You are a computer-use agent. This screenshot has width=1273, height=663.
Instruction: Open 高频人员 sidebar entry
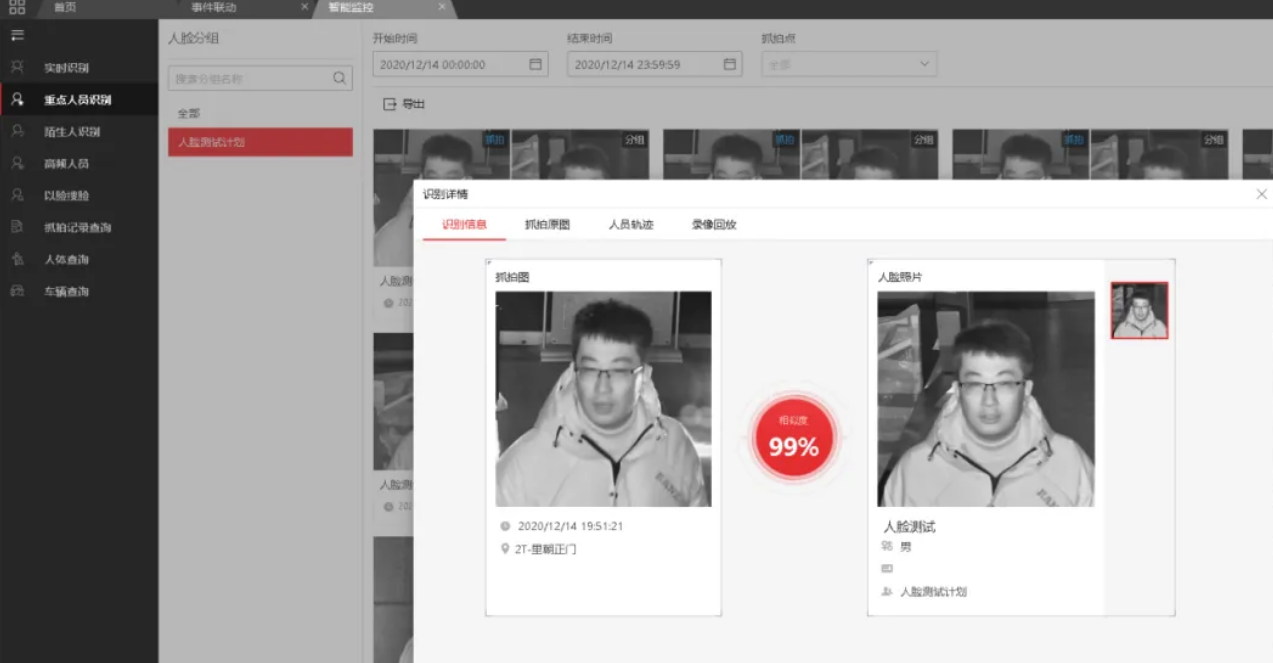coord(66,164)
